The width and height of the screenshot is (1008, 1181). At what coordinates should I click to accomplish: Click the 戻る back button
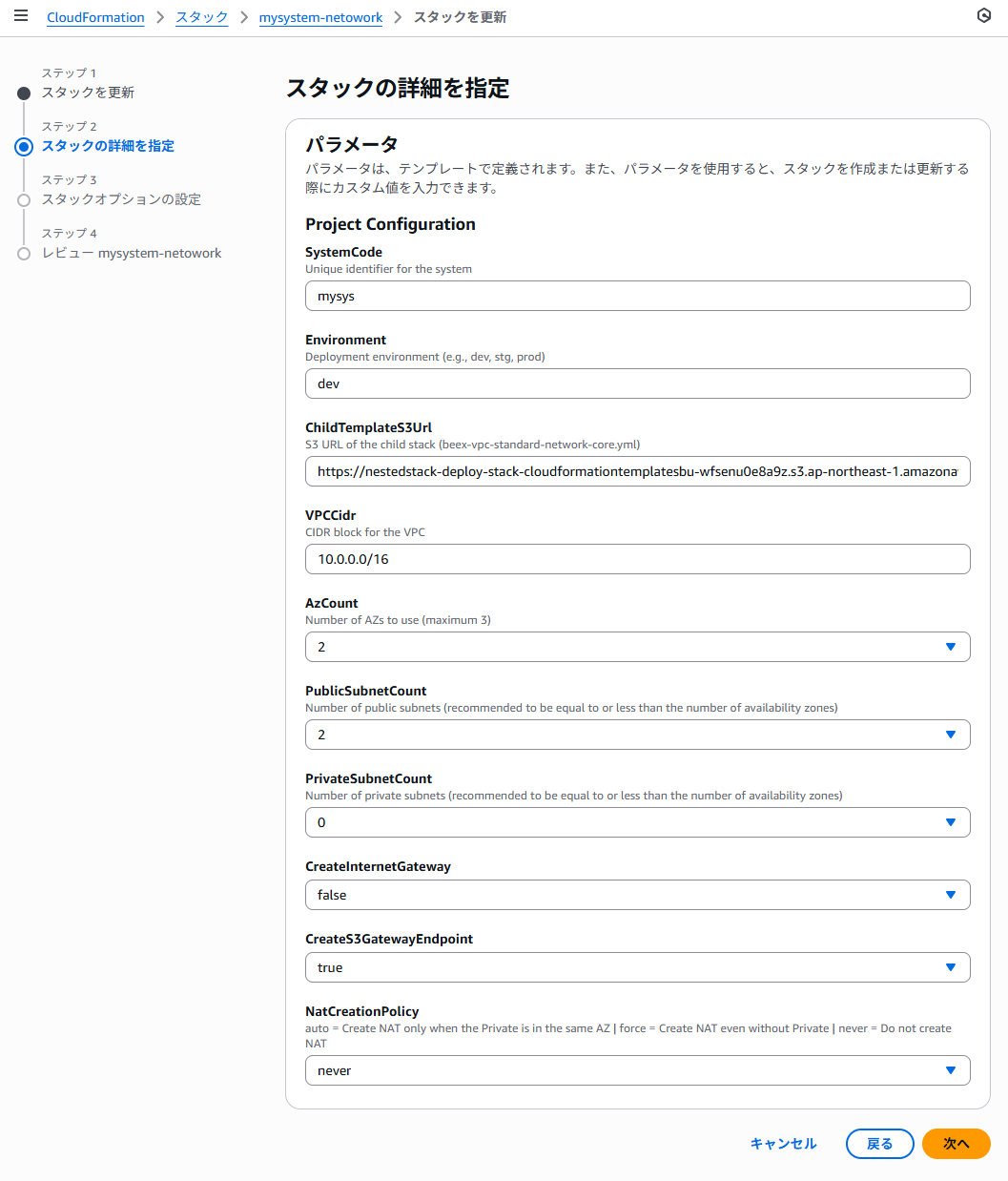pos(879,1144)
